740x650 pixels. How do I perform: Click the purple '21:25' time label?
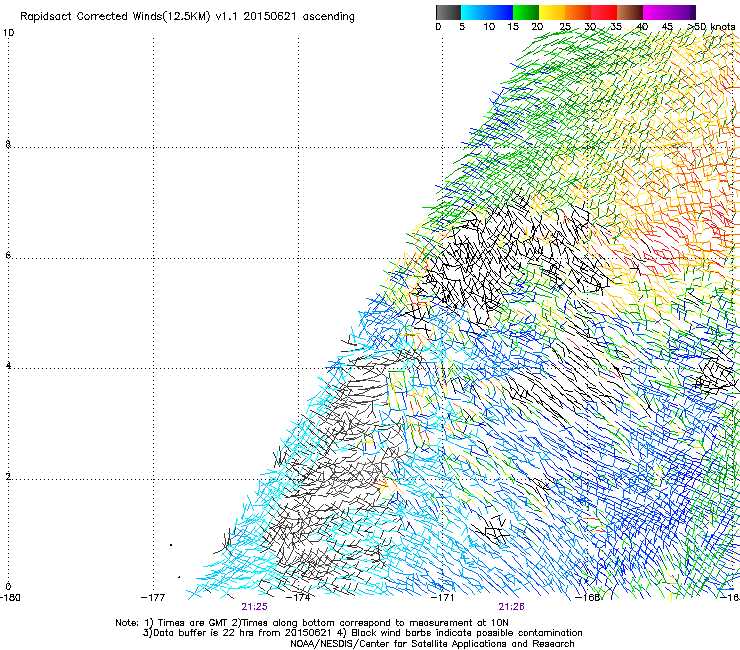254,607
